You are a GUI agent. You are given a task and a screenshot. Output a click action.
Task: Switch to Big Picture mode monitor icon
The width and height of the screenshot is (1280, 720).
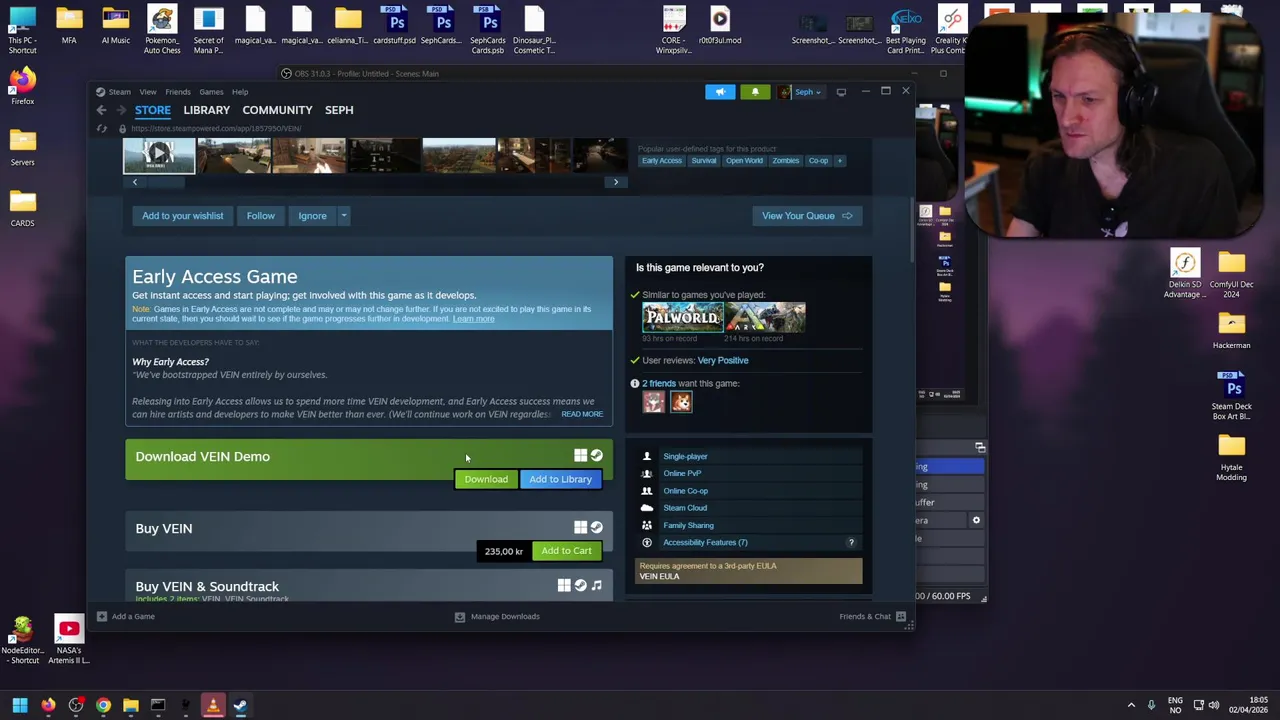click(x=841, y=92)
